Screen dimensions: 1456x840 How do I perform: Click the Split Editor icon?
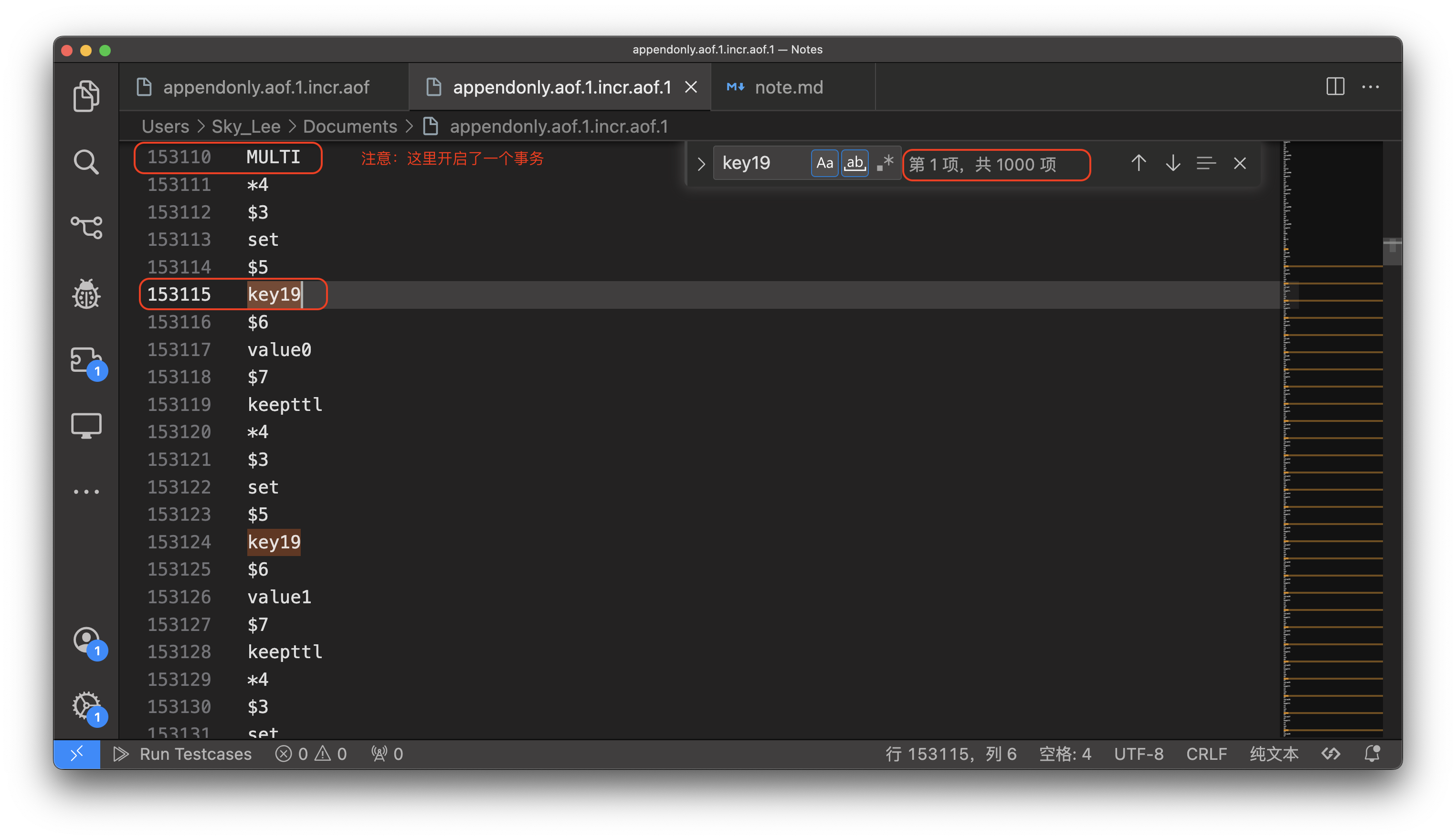point(1335,87)
